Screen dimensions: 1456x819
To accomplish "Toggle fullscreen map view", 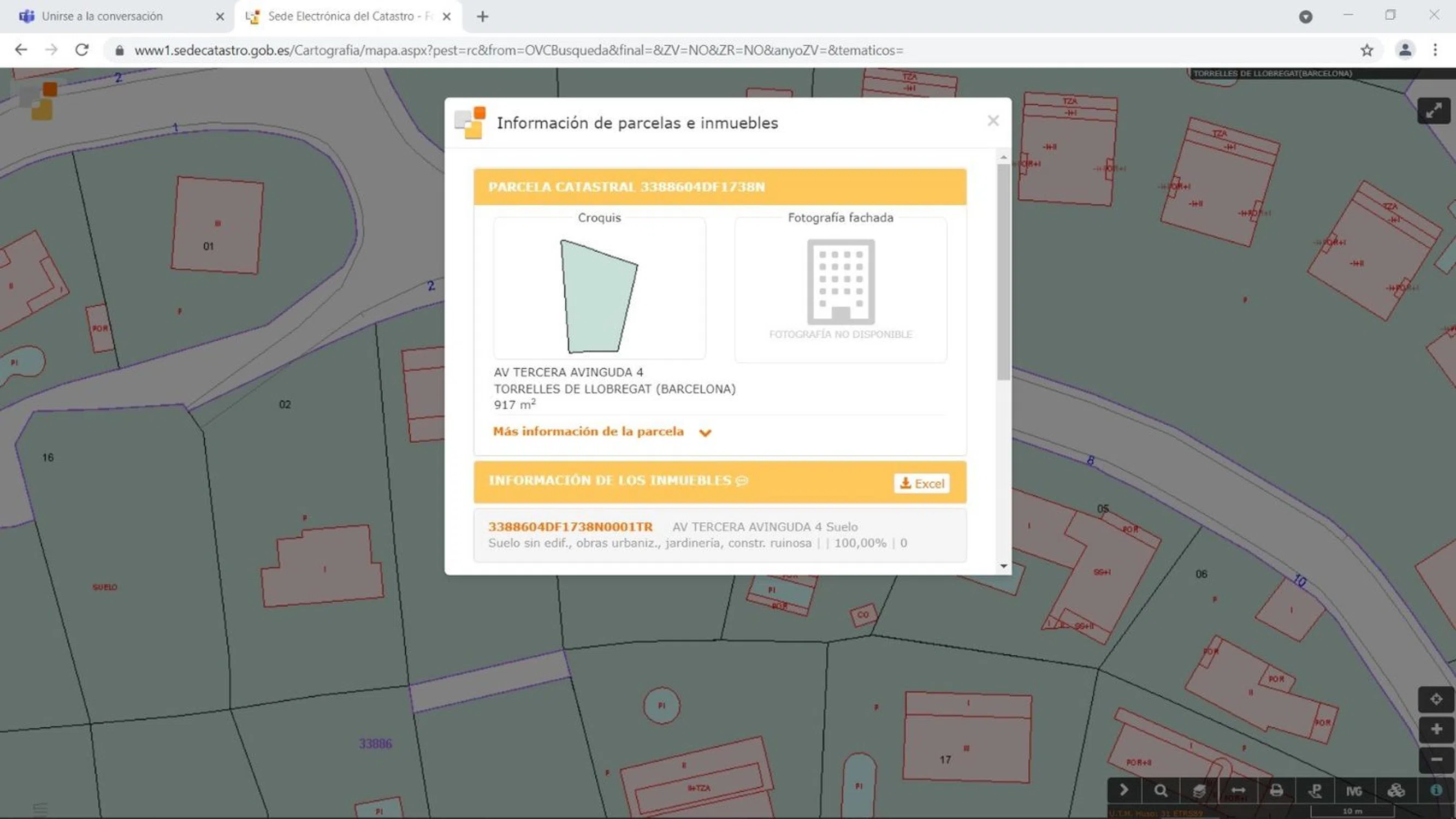I will [1434, 111].
